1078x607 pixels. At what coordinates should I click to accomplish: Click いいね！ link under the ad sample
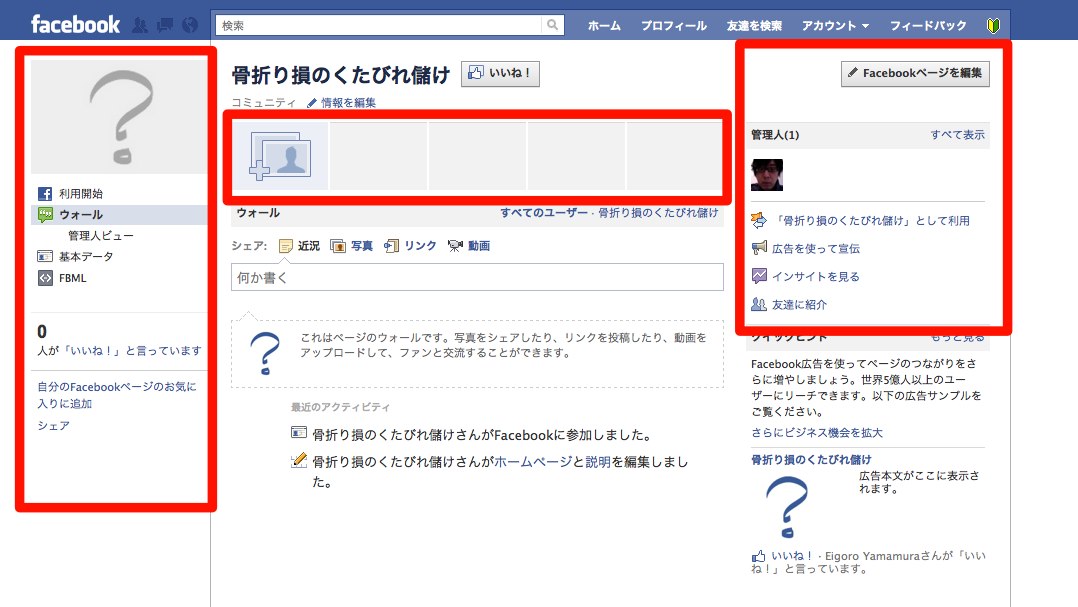click(x=792, y=555)
